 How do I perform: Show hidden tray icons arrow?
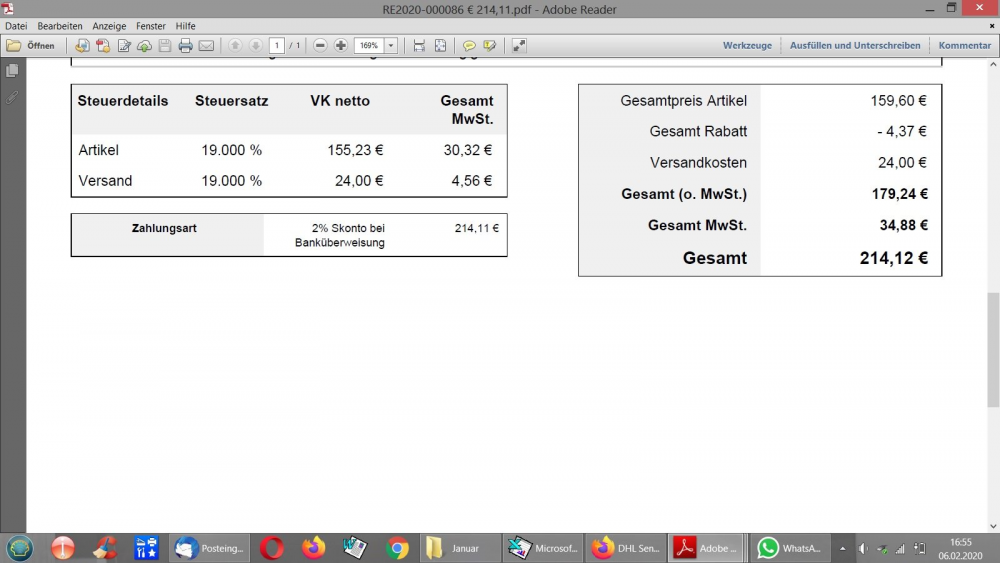coord(842,549)
